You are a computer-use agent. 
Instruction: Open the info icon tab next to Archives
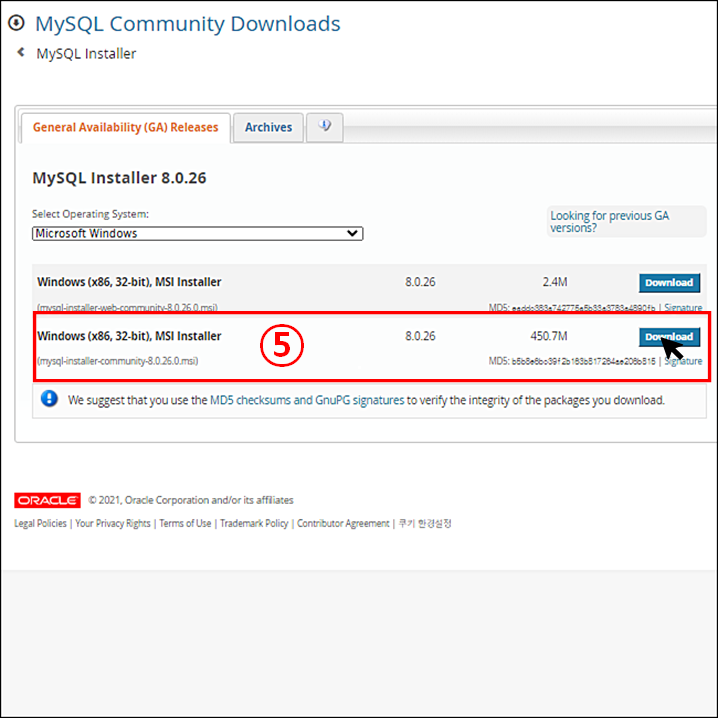coord(325,127)
